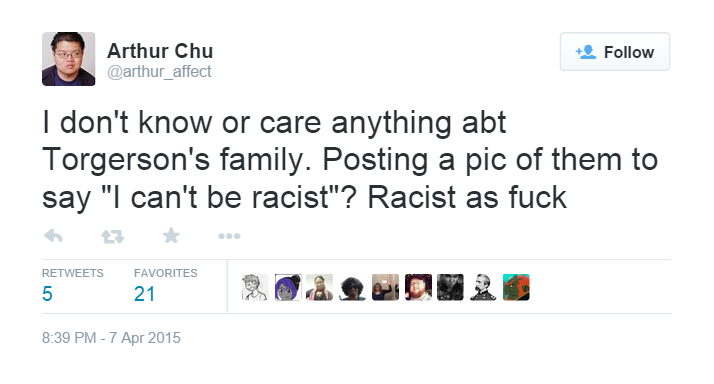This screenshot has width=714, height=384.
Task: Favorite the tweet with the star icon
Action: point(171,236)
